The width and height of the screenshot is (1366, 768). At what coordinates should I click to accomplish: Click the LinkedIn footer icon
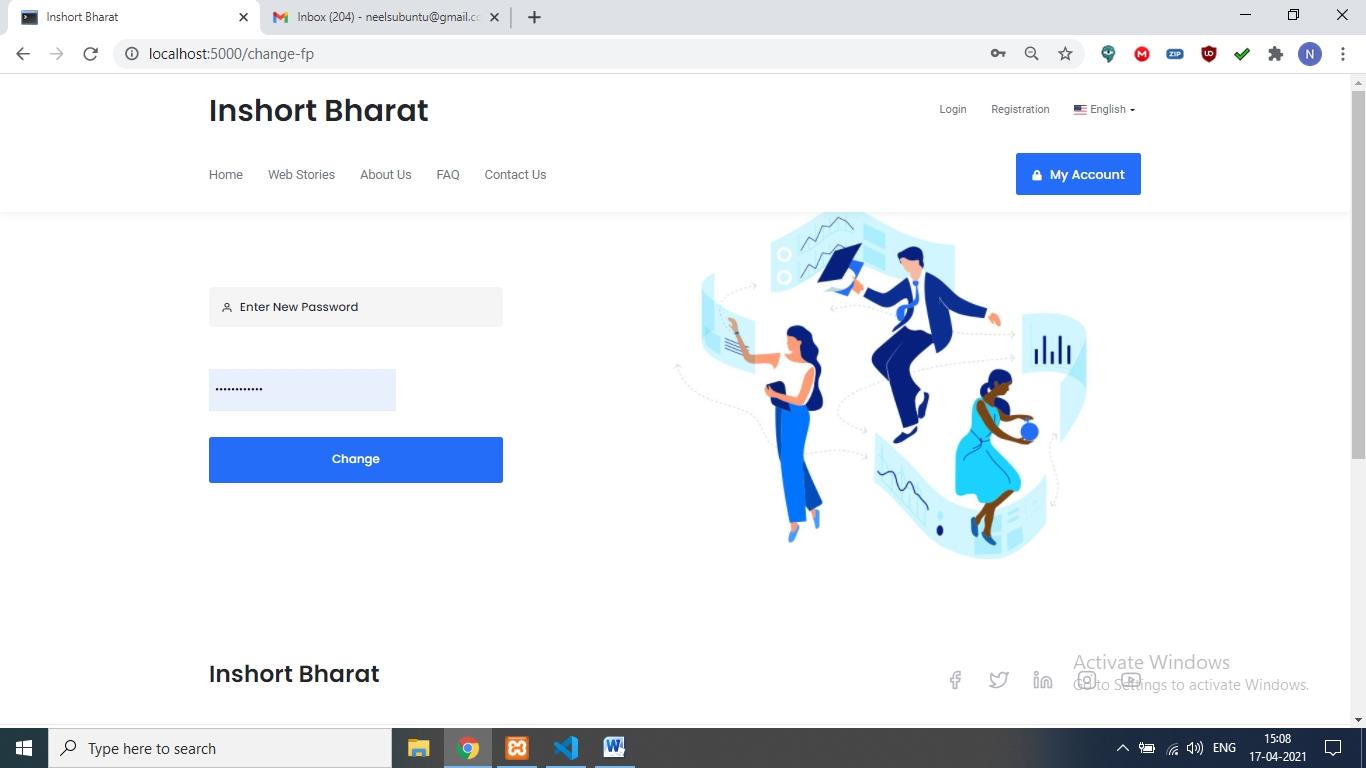pyautogui.click(x=1042, y=680)
